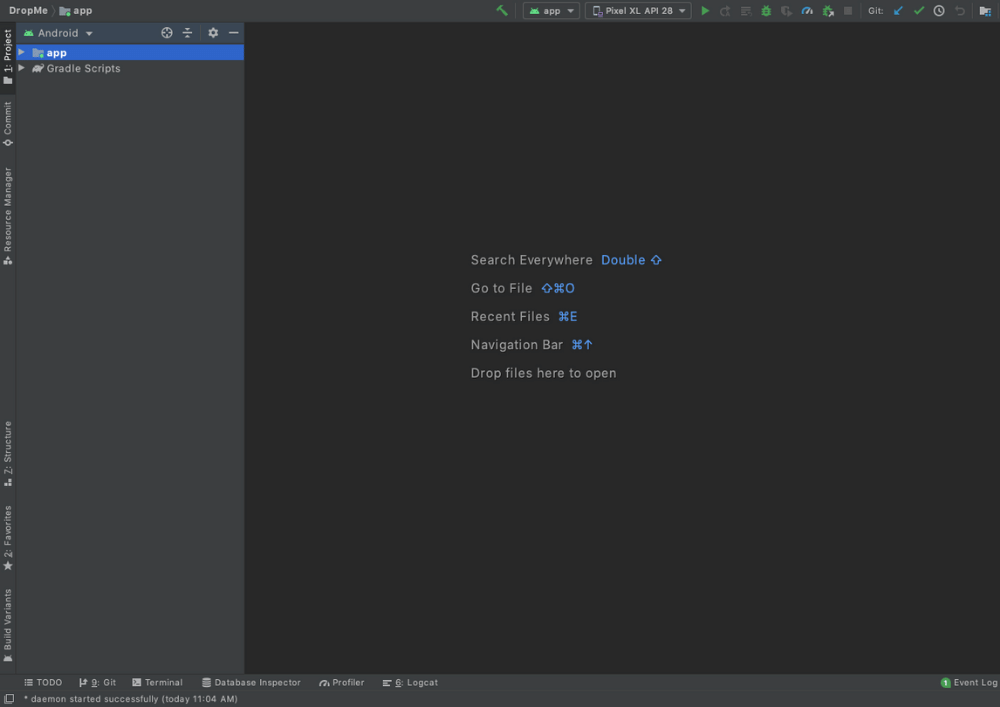Image resolution: width=1000 pixels, height=707 pixels.
Task: Open the Database Inspector tool window
Action: [x=251, y=682]
